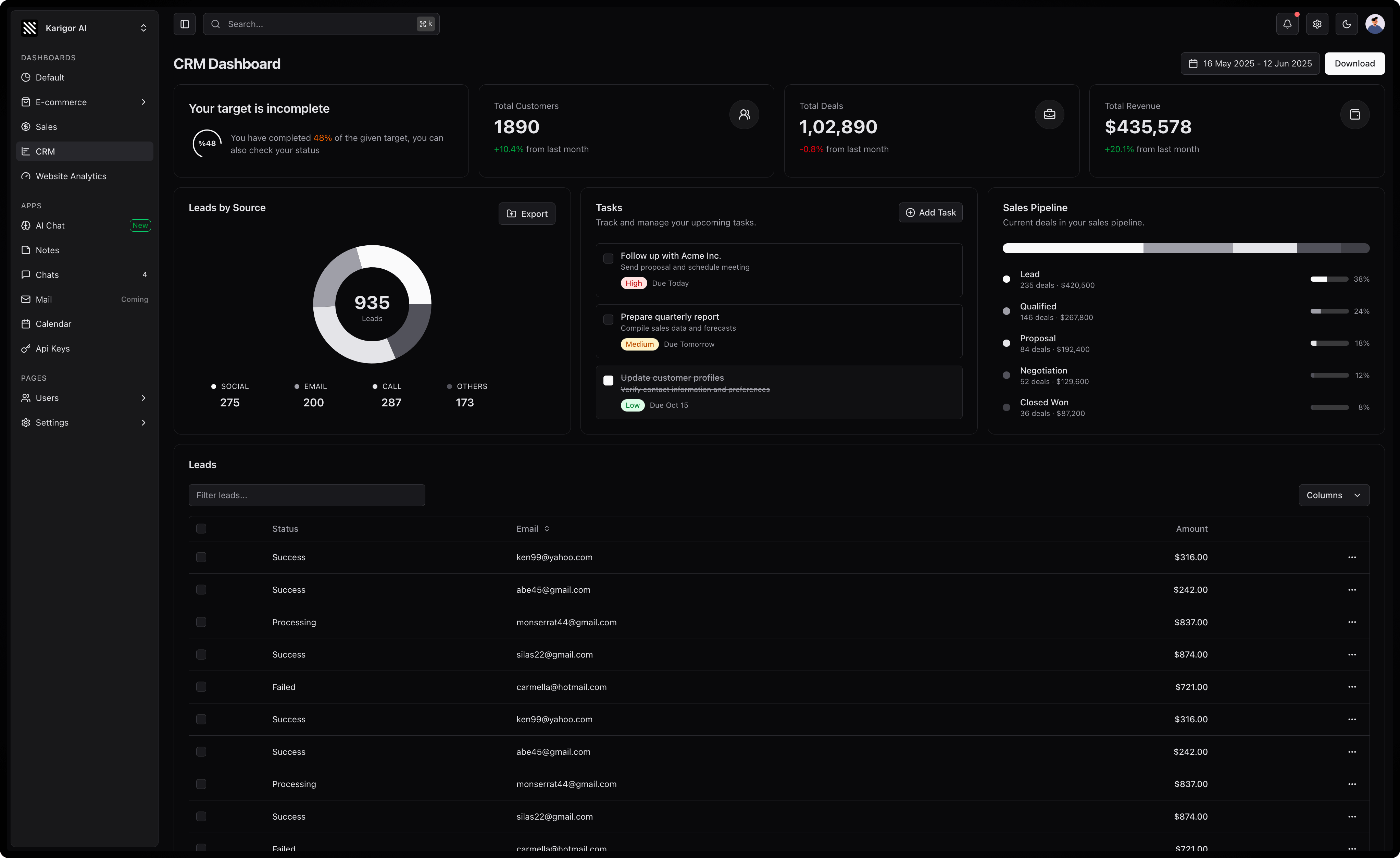This screenshot has width=1400, height=858.
Task: Toggle dark mode with the moon icon
Action: point(1347,24)
